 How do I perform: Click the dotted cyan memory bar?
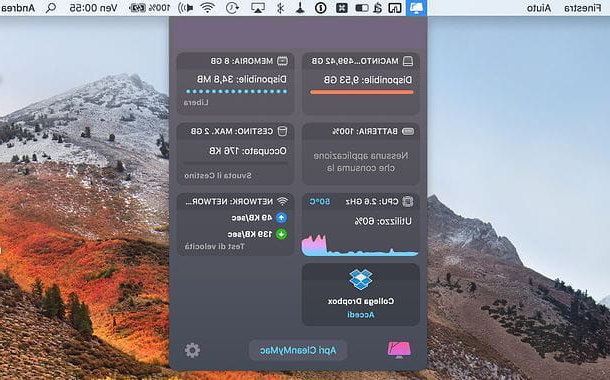pyautogui.click(x=237, y=92)
